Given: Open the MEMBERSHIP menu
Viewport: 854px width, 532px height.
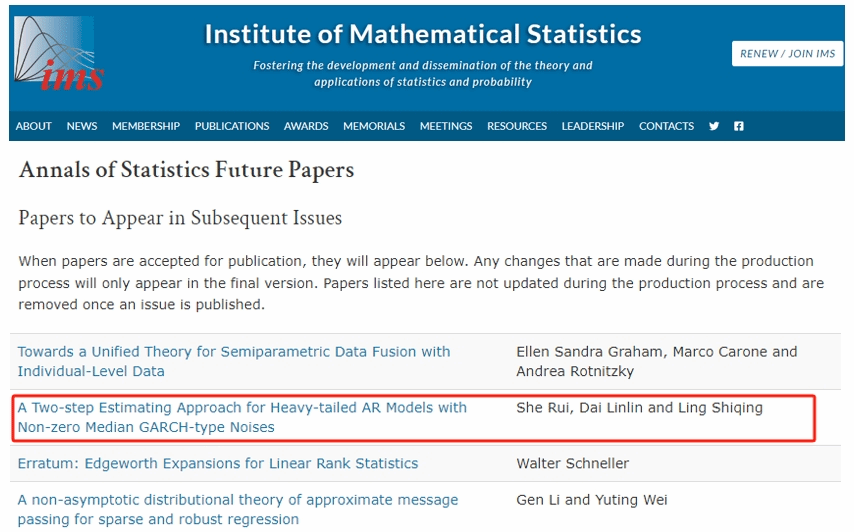Looking at the screenshot, I should (x=146, y=126).
